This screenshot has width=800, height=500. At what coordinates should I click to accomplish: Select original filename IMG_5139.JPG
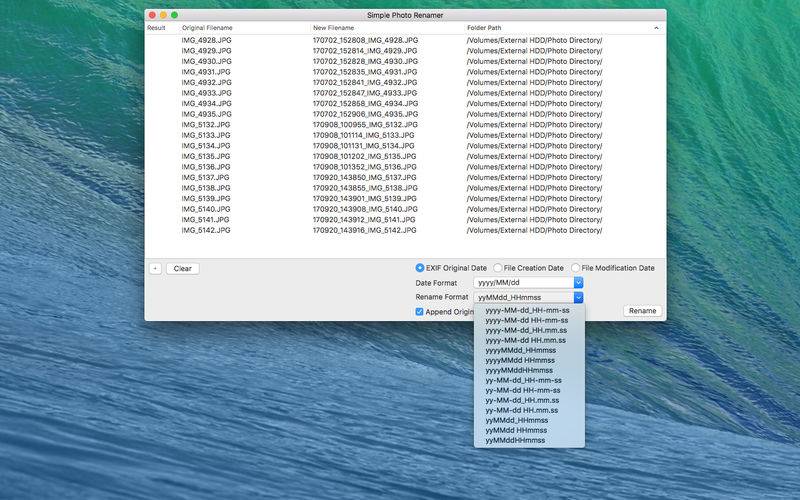pos(206,198)
